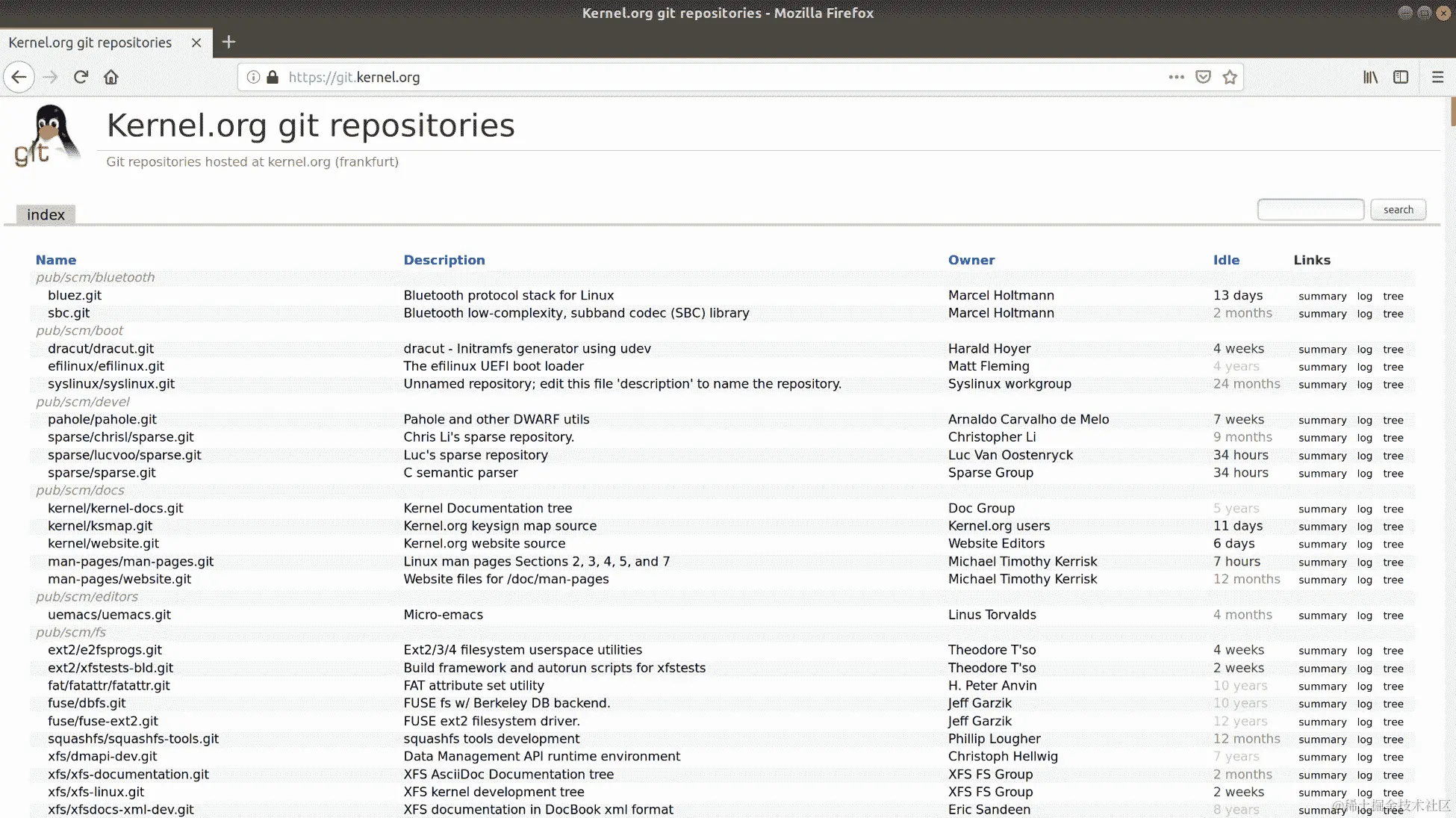Save page to Pocket icon
The height and width of the screenshot is (818, 1456).
point(1203,77)
